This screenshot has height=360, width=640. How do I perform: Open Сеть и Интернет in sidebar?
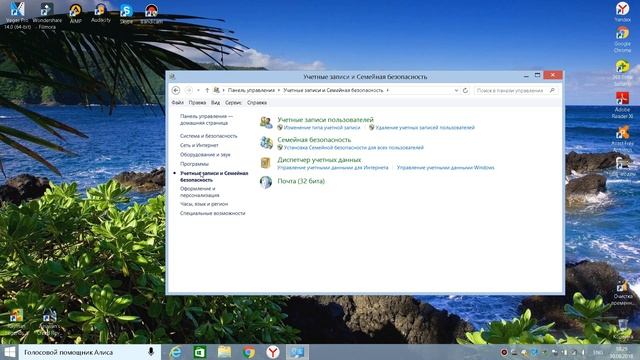(x=199, y=145)
